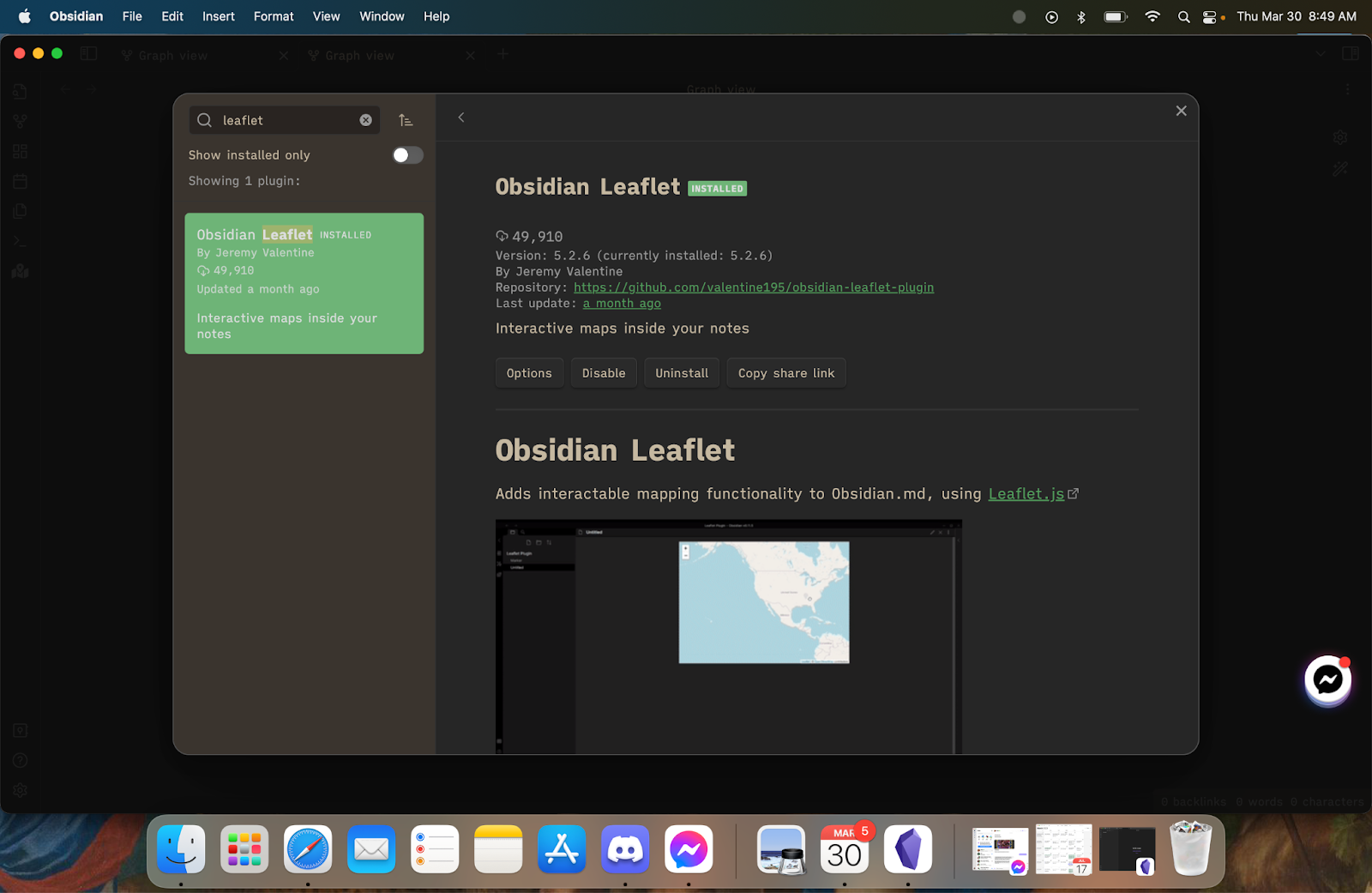
Task: Open the vault switcher icon in ribbon
Action: [21, 730]
